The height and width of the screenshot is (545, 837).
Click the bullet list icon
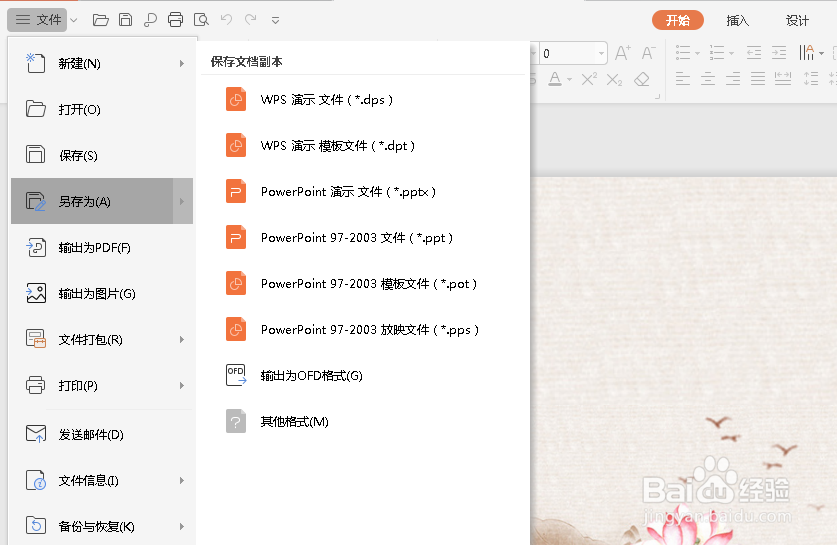(683, 52)
